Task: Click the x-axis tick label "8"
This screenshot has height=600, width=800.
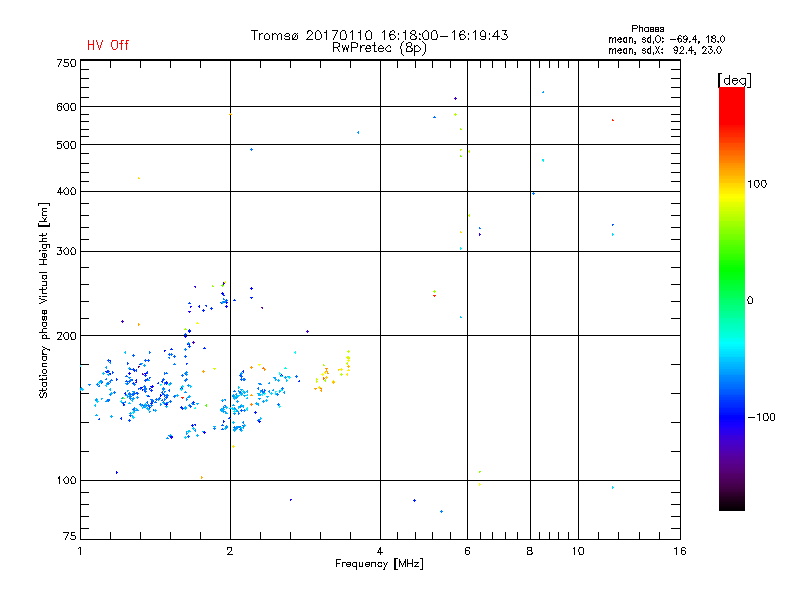Action: click(x=530, y=551)
